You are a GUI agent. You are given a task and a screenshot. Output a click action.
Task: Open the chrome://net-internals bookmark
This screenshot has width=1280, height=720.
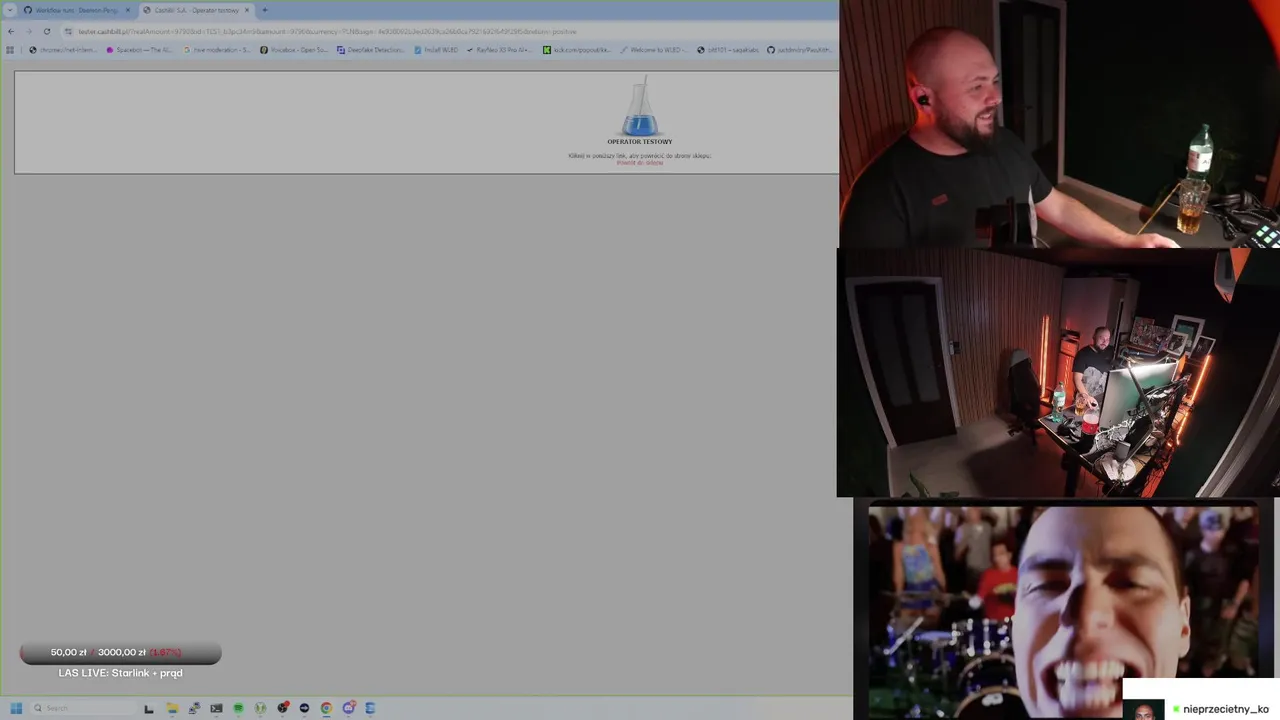62,49
